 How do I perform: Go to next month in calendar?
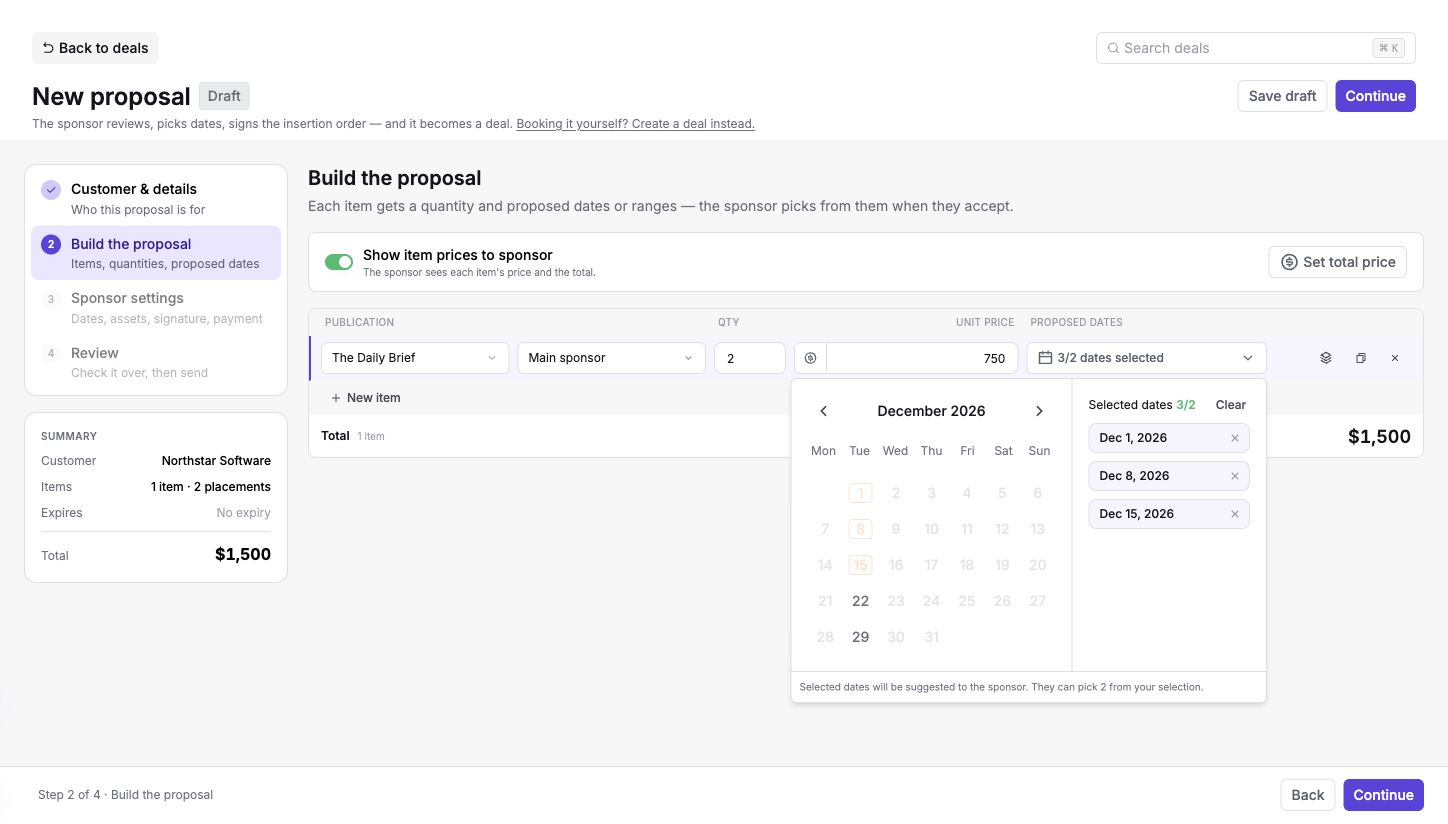[1039, 411]
